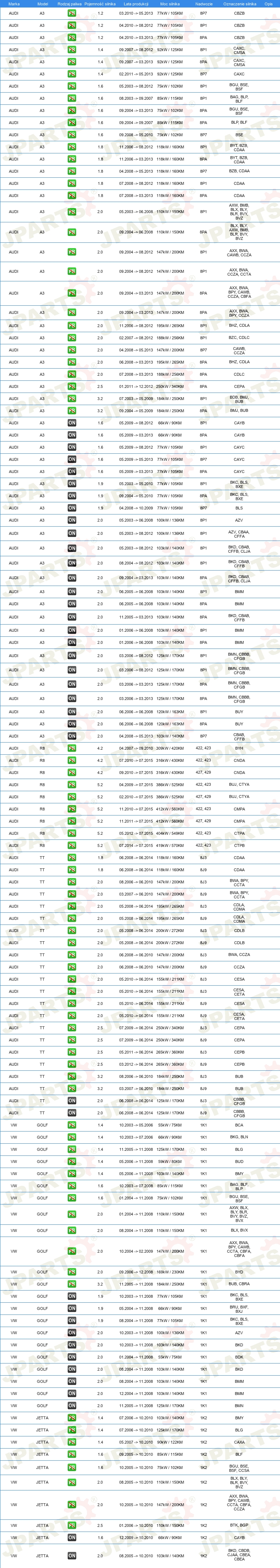Image resolution: width=280 pixels, height=1568 pixels.
Task: Click the petrol icon in the A3 1.4 CAXC 8P7 row
Action: 72,74
